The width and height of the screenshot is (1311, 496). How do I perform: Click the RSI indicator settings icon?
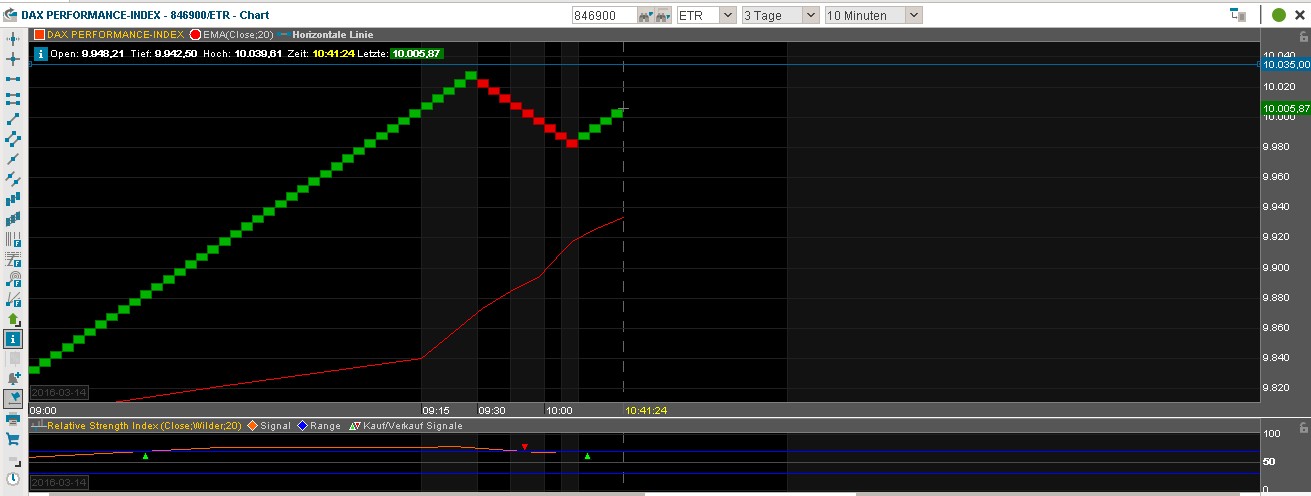[38, 426]
